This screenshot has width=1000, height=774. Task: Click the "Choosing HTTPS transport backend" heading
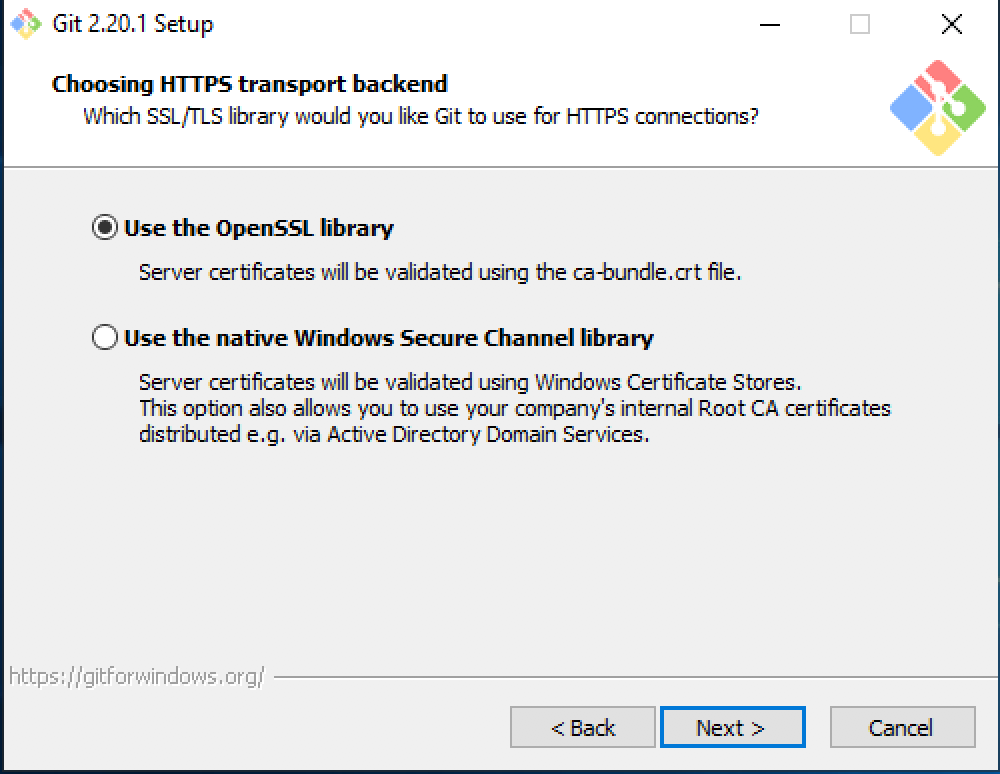pyautogui.click(x=250, y=84)
